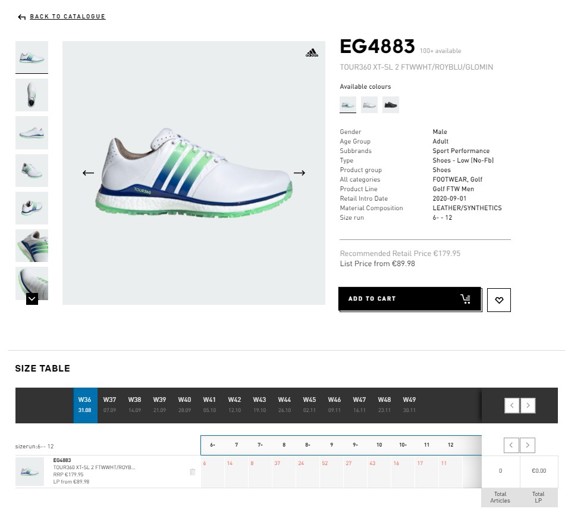
Task: Click the cart icon inside Add to Cart
Action: tap(465, 299)
